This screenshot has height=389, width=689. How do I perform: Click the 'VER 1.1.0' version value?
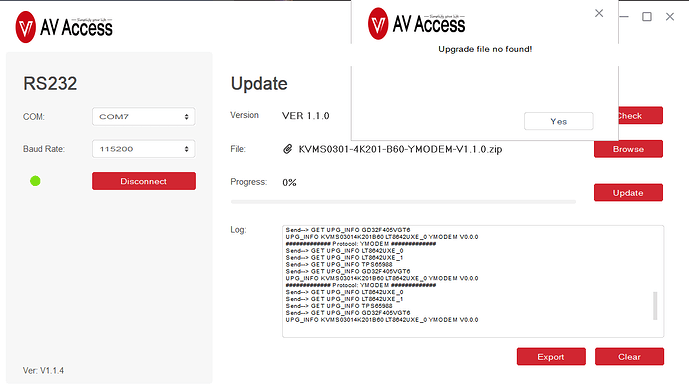306,116
